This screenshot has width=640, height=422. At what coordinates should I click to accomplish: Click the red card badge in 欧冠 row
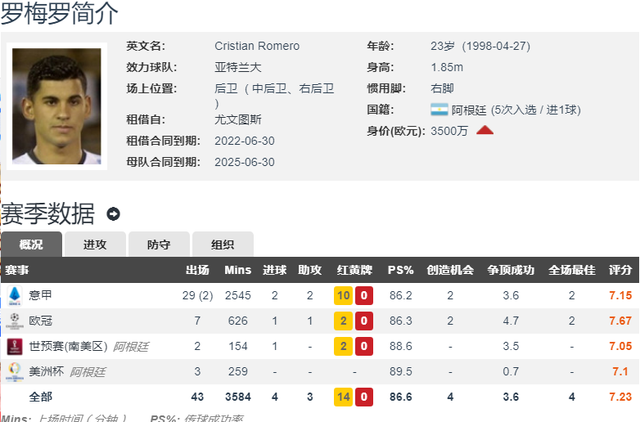point(365,320)
